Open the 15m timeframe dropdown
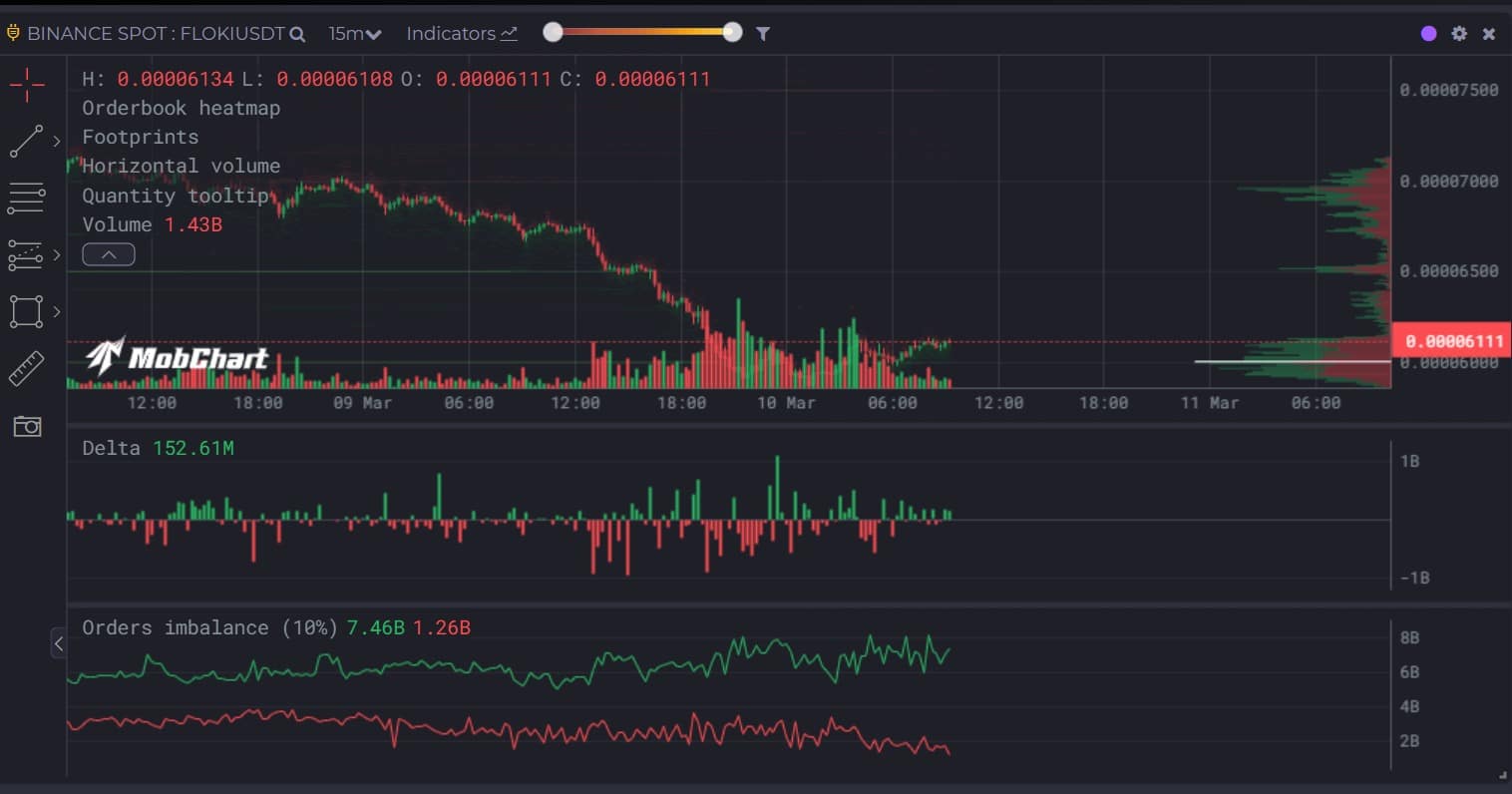The image size is (1512, 794). coord(355,34)
